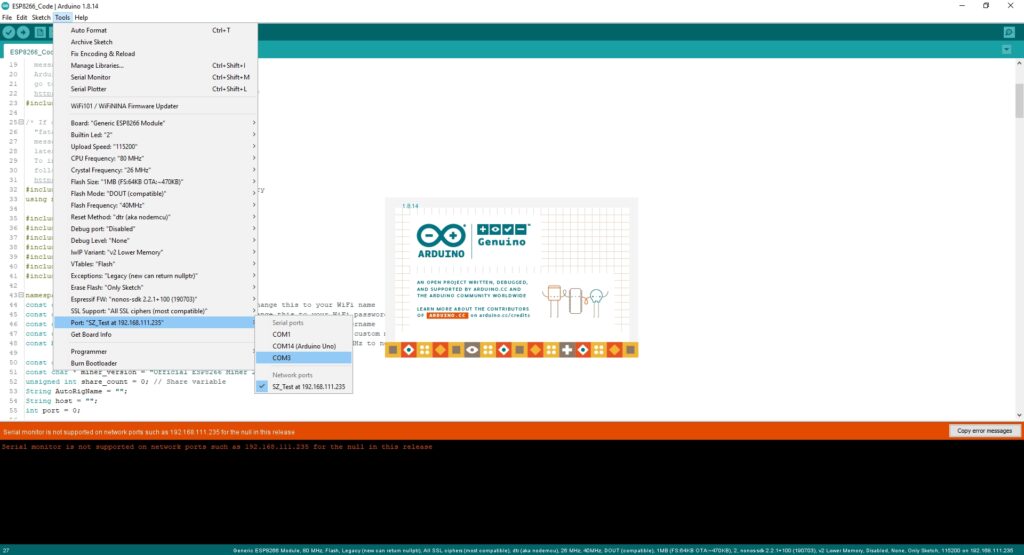
Task: Click the Upload arrow icon
Action: 24,32
